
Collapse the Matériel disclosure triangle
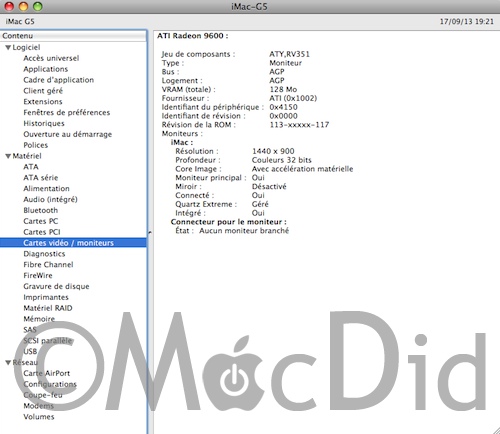(8, 156)
